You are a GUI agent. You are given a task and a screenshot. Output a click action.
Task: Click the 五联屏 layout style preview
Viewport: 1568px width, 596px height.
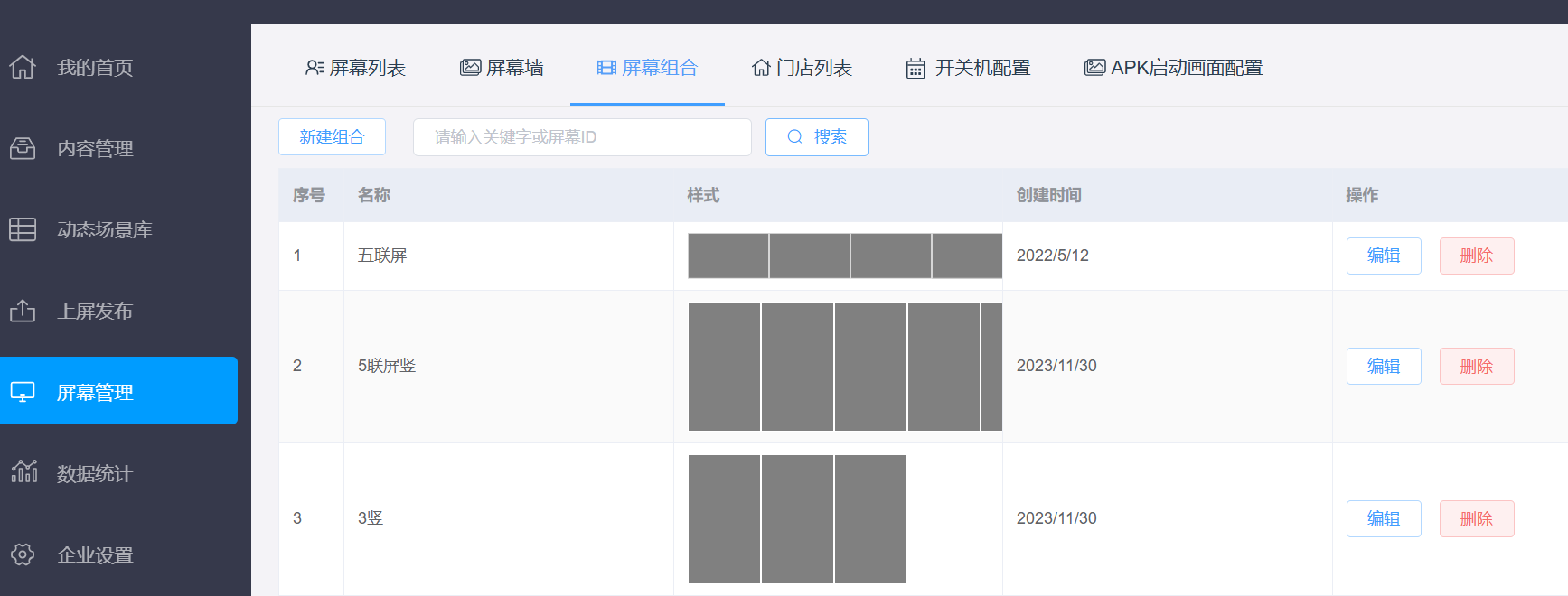(x=845, y=256)
